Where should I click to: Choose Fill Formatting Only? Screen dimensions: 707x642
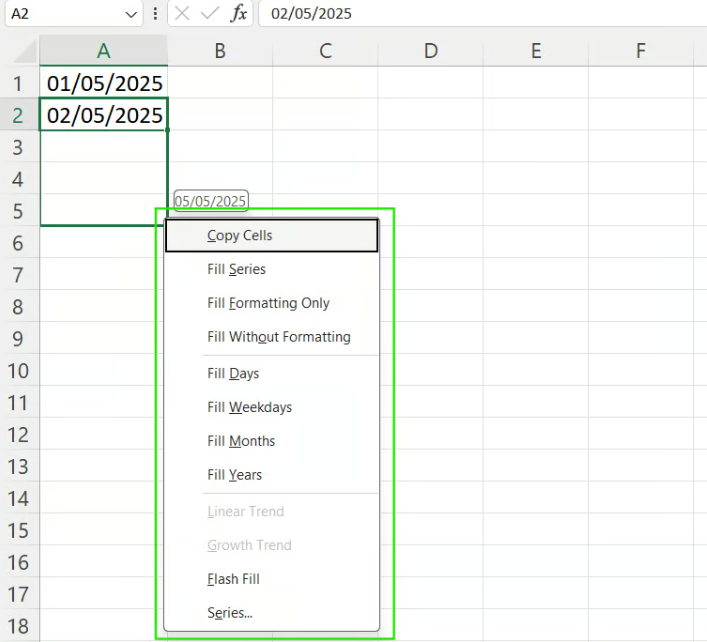point(268,303)
